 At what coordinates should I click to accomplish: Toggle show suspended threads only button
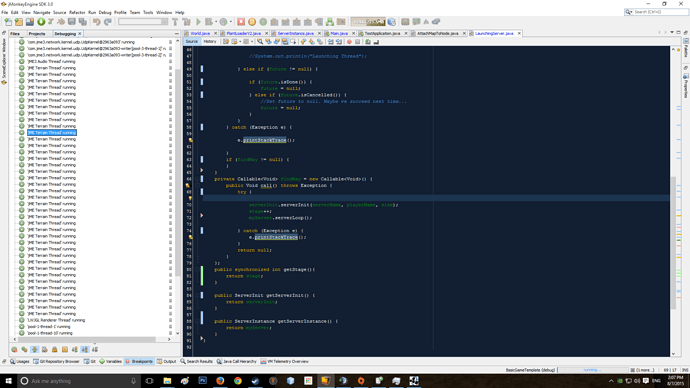click(15, 349)
